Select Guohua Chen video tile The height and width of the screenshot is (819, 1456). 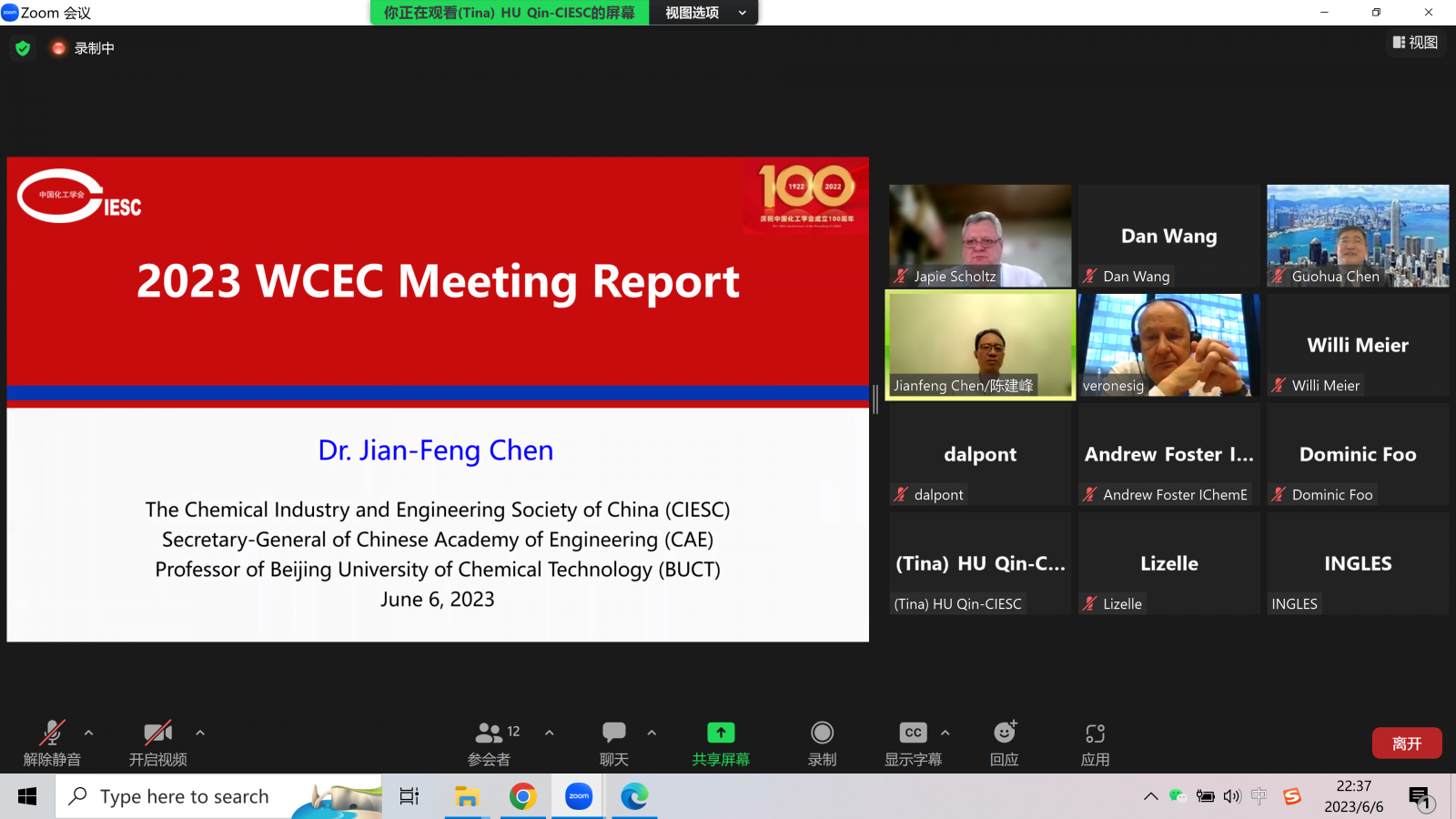(x=1358, y=236)
